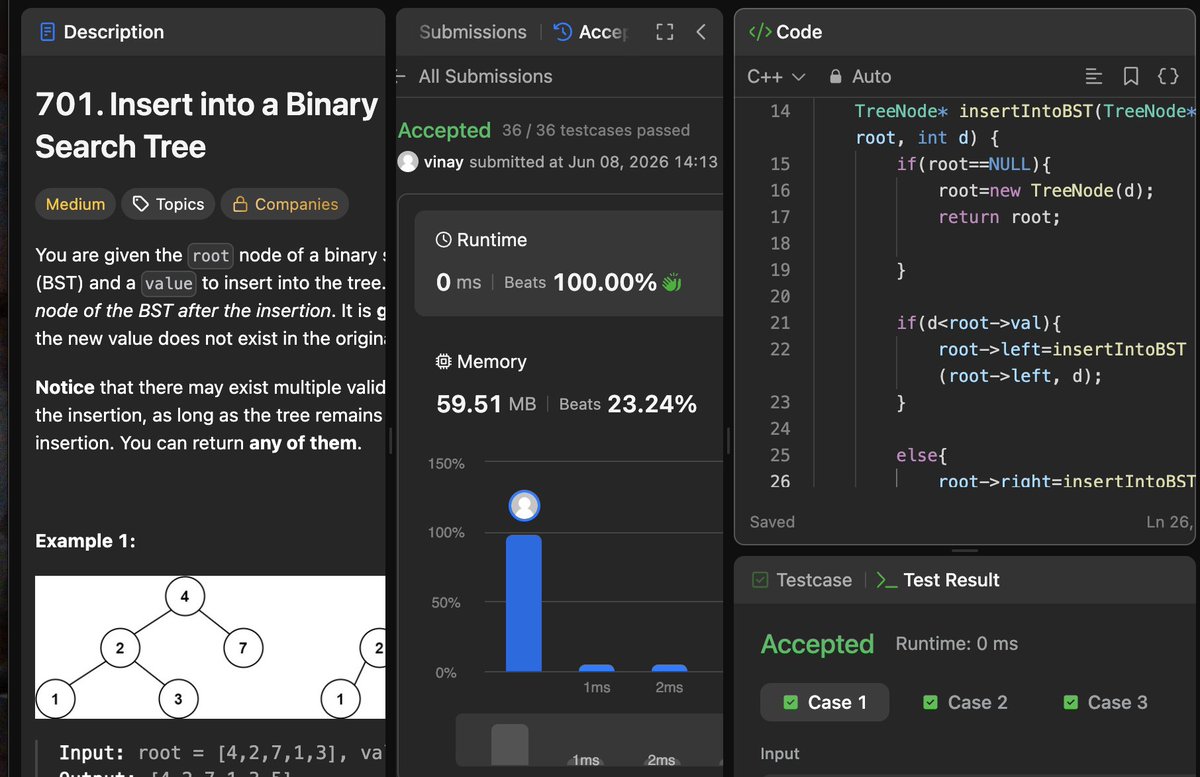The width and height of the screenshot is (1200, 777).
Task: Select Case 3 result
Action: pos(1105,702)
